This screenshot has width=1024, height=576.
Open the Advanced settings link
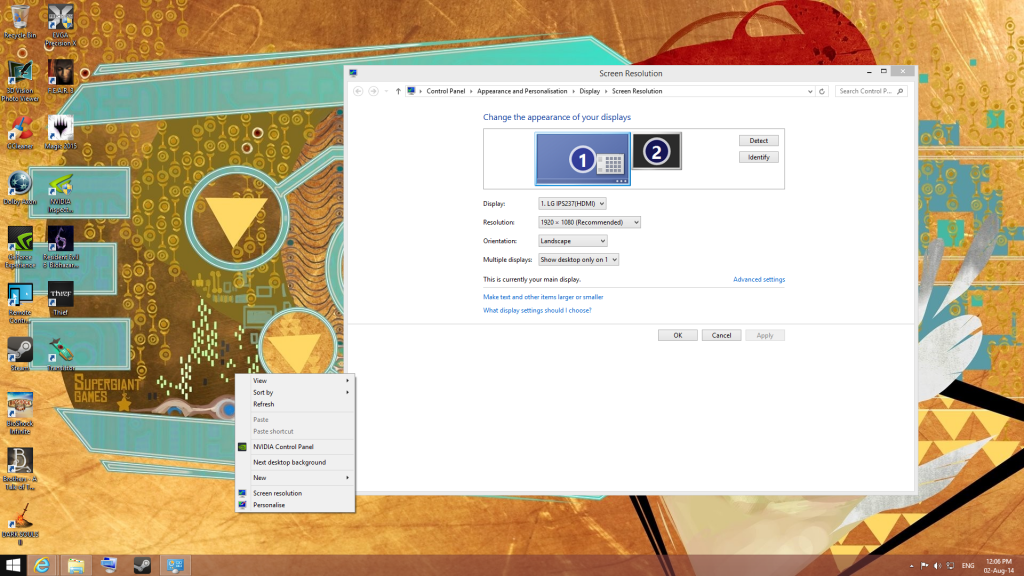[759, 280]
